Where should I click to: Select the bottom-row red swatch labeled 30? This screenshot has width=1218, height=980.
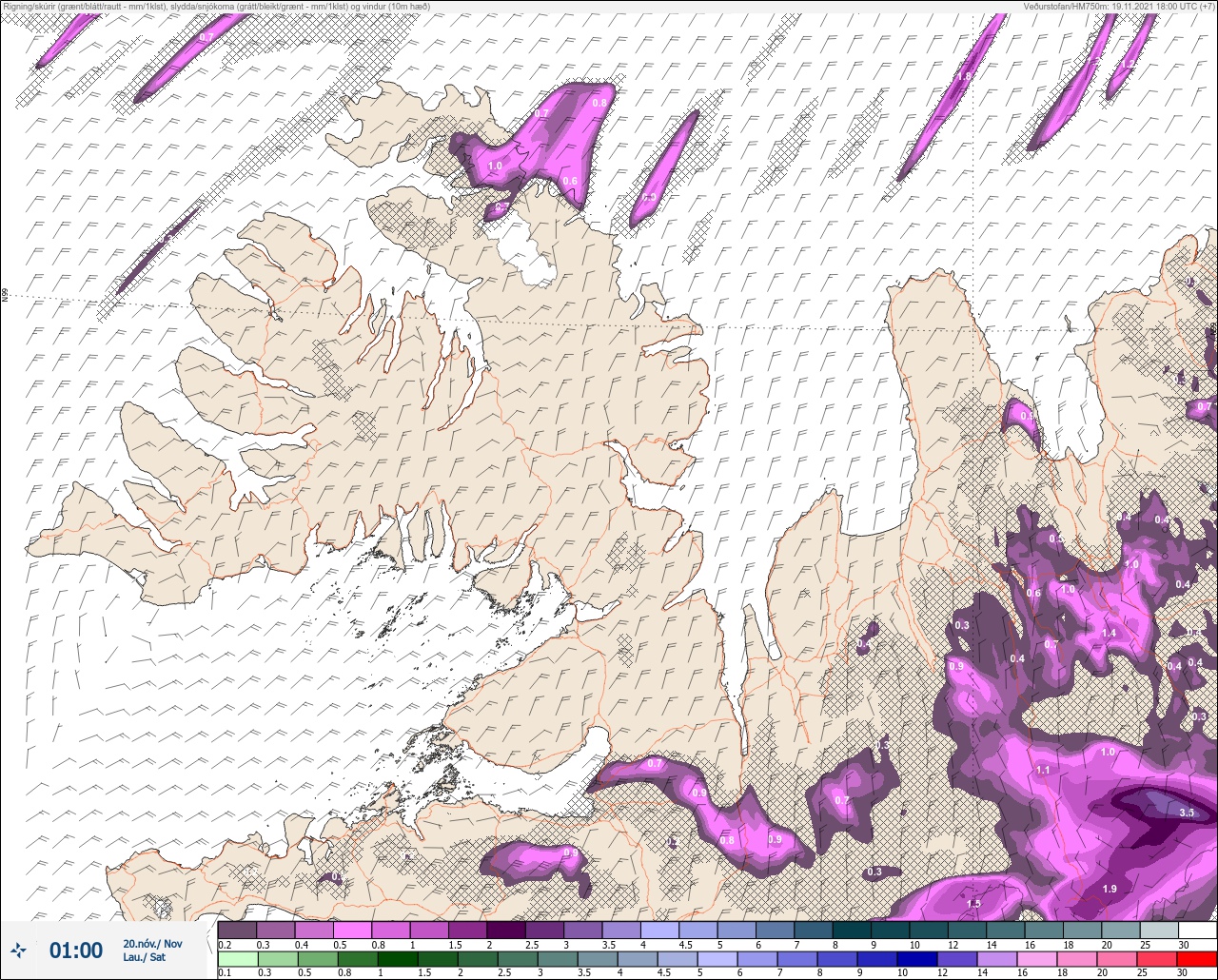[x=1197, y=959]
